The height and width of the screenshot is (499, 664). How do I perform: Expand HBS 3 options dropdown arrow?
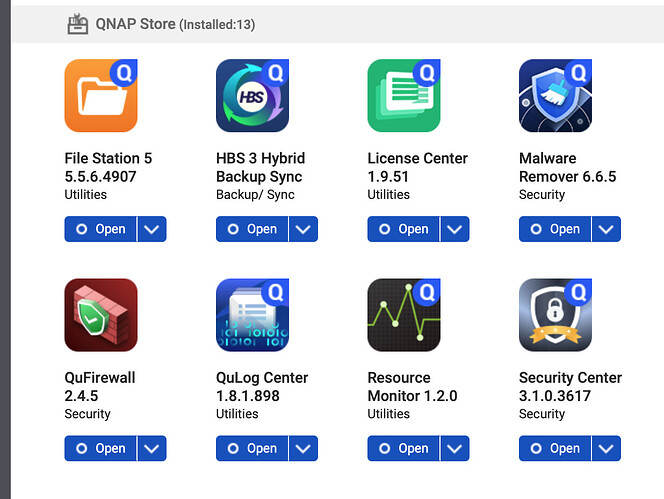(x=303, y=229)
